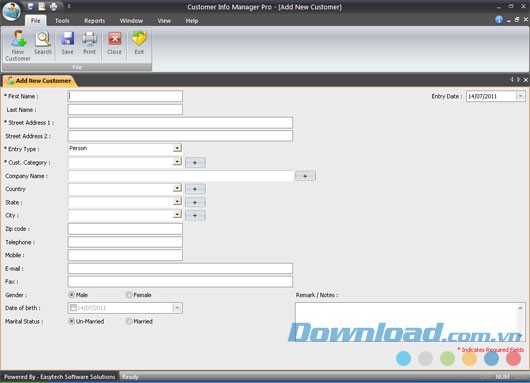Viewport: 530px width, 383px height.
Task: Click the Last Name input field
Action: pyautogui.click(x=125, y=110)
